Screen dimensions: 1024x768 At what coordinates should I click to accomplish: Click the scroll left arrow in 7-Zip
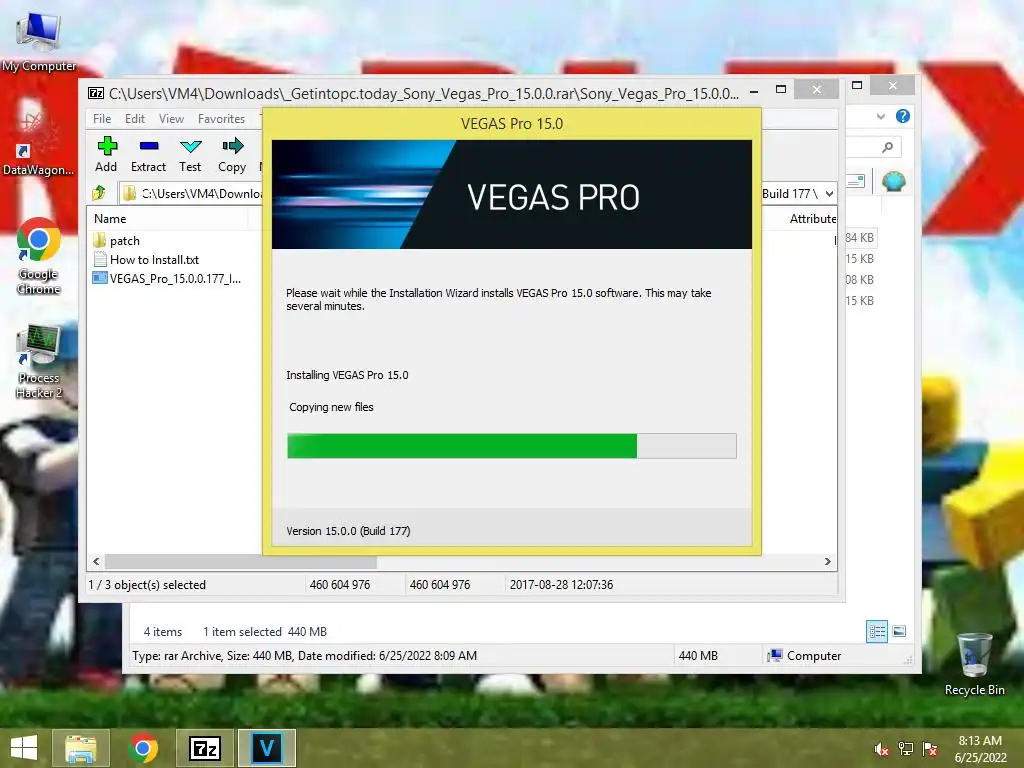[97, 562]
